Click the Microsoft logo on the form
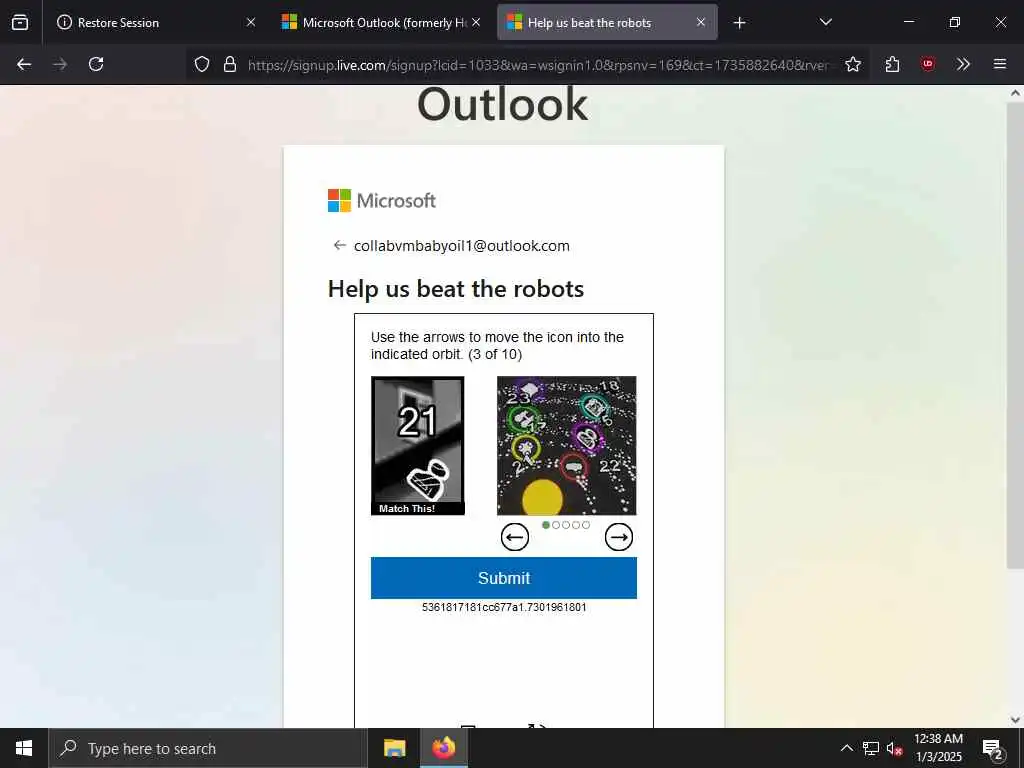 (x=381, y=200)
